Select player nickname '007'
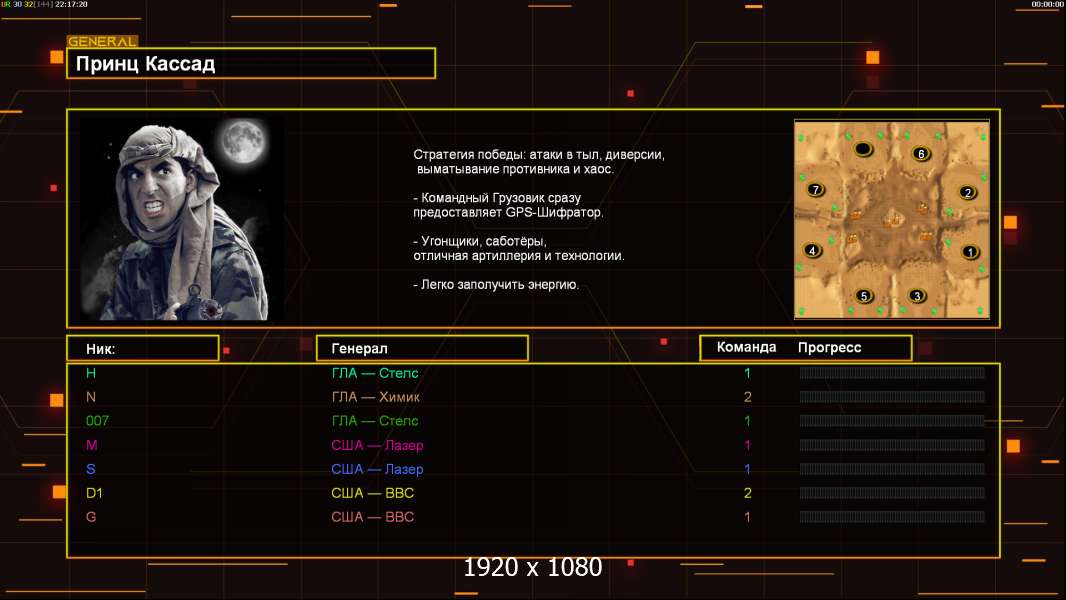Screen dimensions: 1066x600 coord(97,421)
